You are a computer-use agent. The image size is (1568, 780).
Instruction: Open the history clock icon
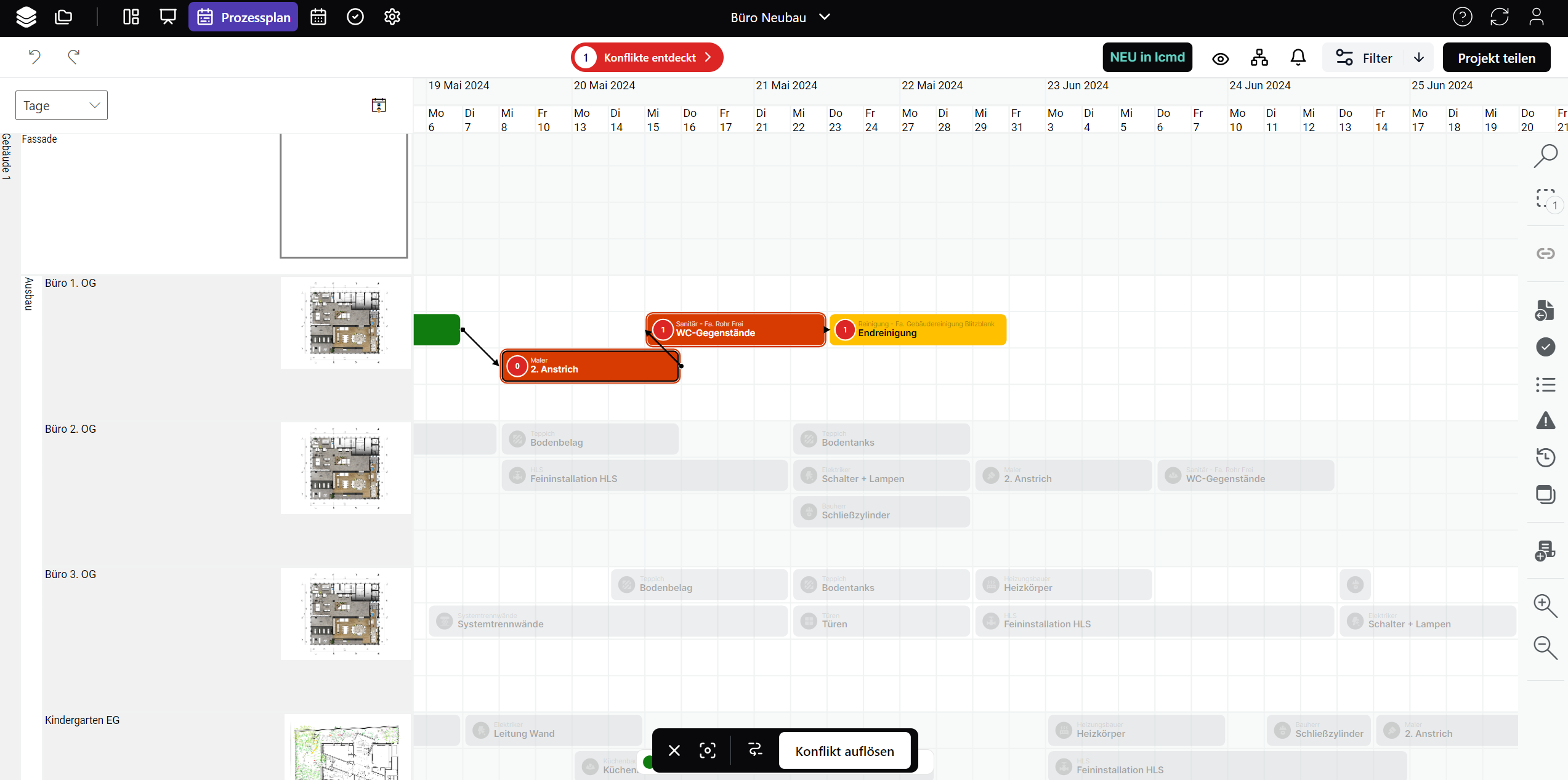[x=1545, y=457]
